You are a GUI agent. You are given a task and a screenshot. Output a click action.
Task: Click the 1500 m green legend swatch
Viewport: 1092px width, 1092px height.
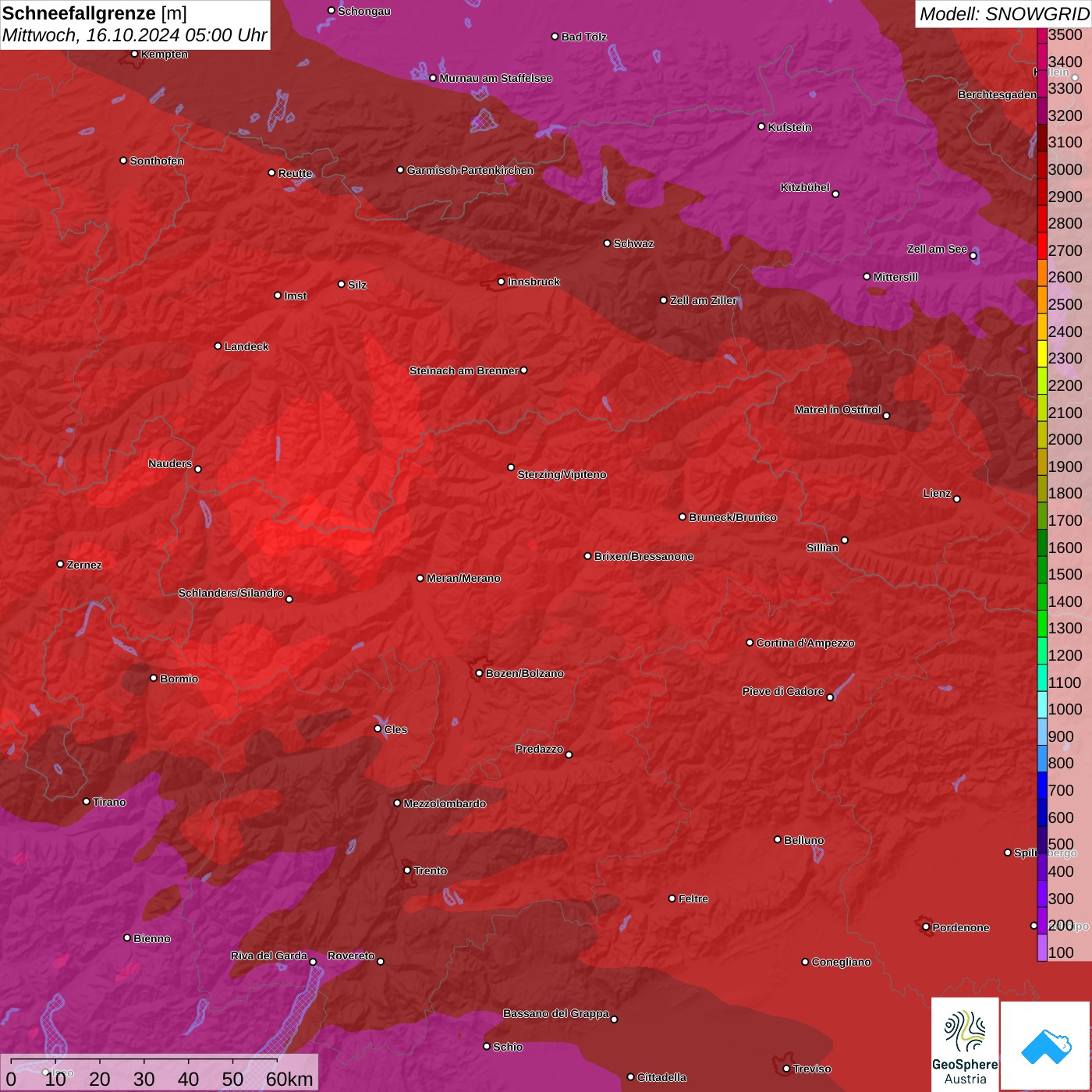tap(1042, 569)
